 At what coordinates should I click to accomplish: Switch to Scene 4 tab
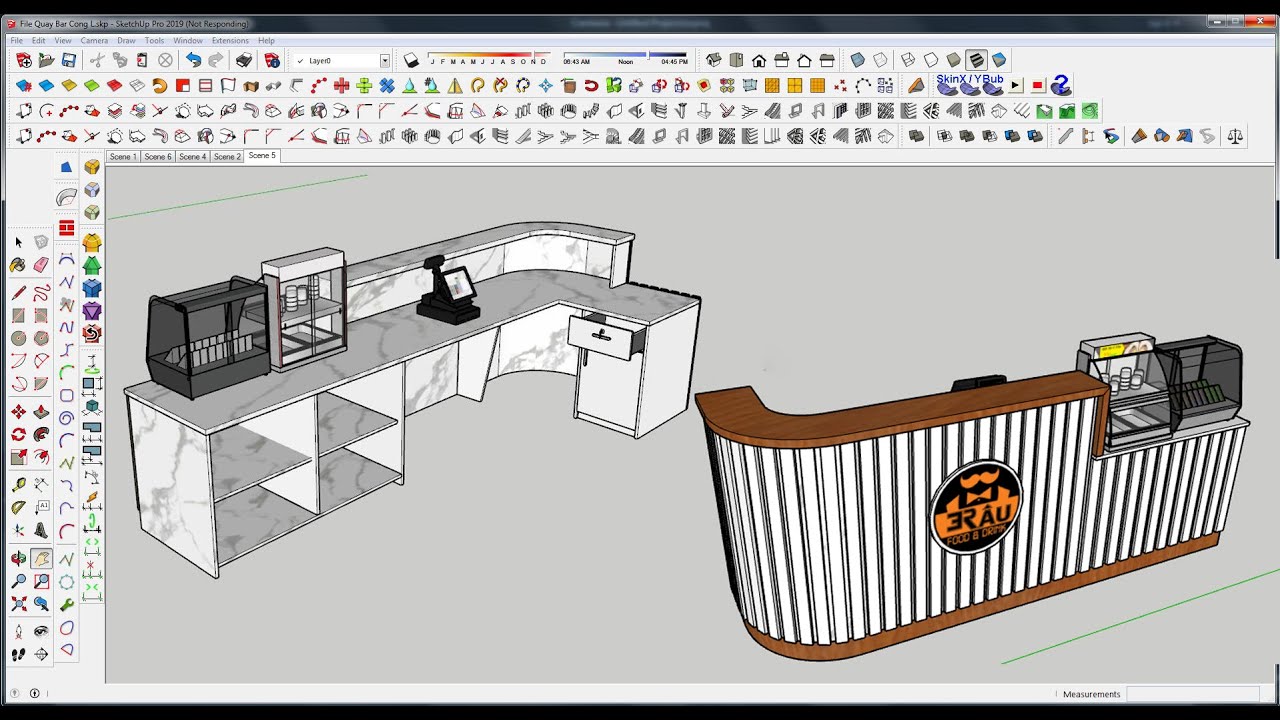193,157
